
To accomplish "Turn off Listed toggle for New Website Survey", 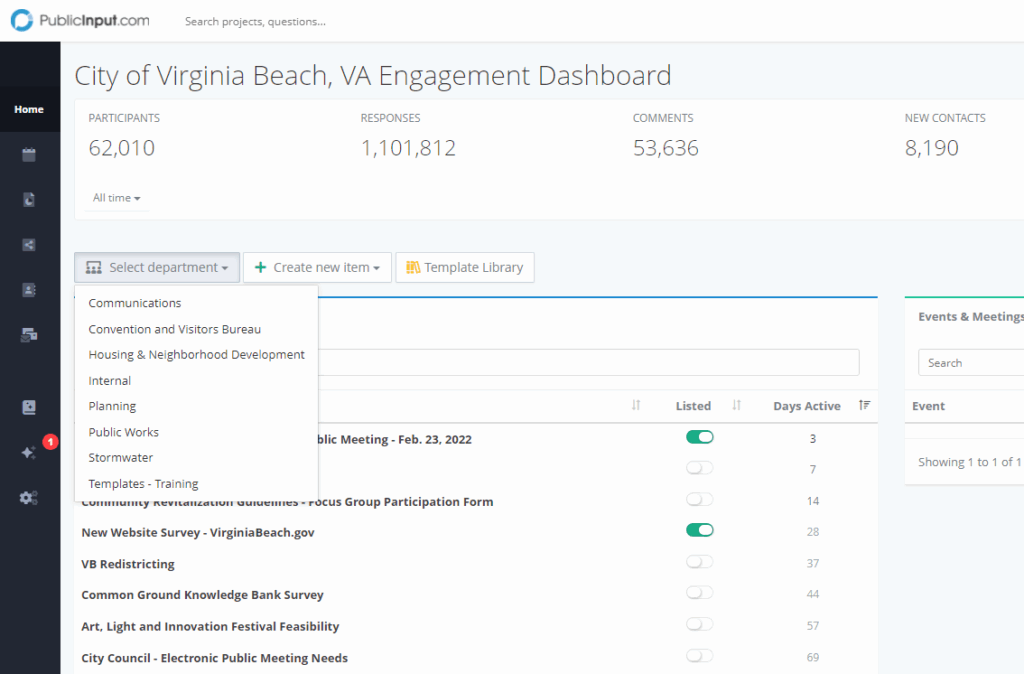I will (700, 530).
